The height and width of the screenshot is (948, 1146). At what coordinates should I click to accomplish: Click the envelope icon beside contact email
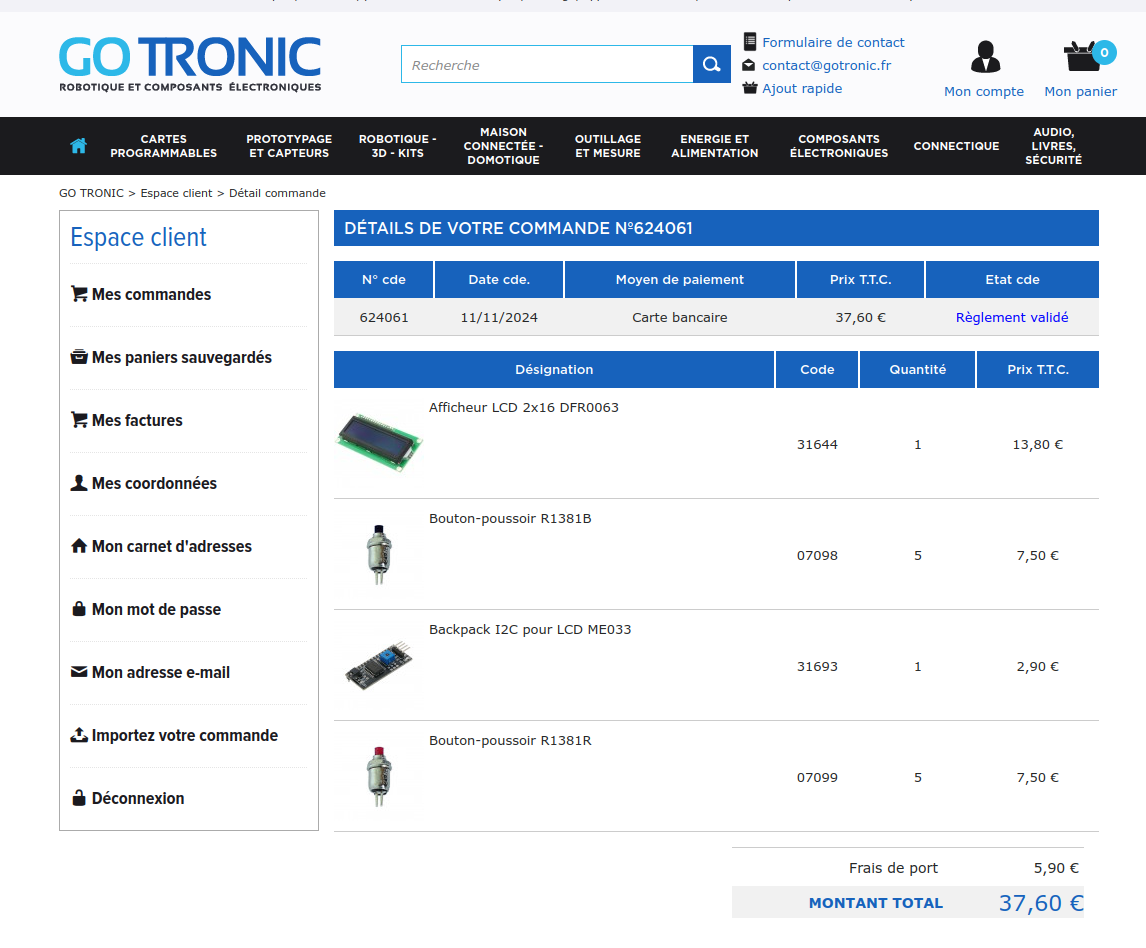click(749, 65)
